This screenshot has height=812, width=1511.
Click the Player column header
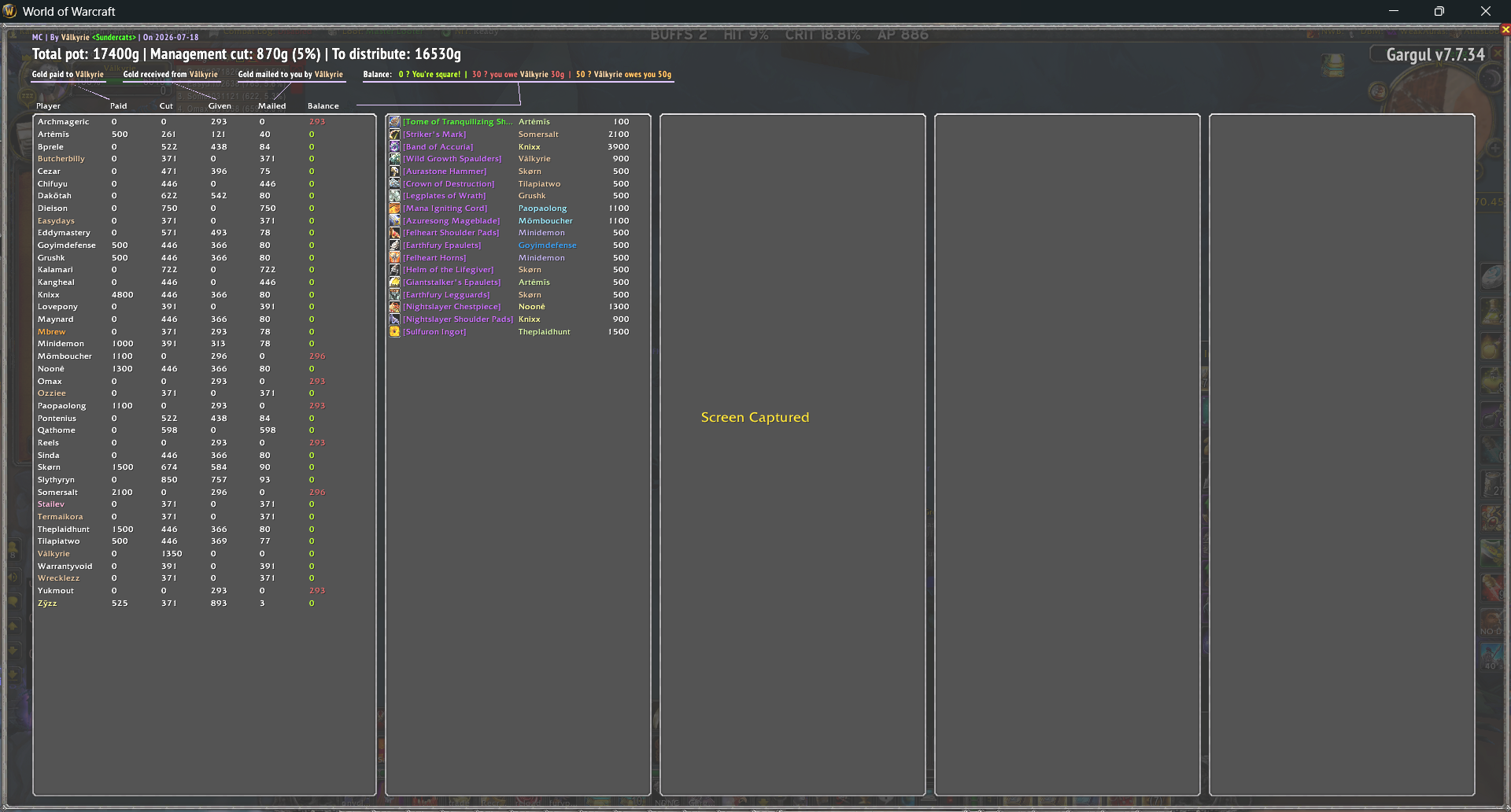coord(48,106)
